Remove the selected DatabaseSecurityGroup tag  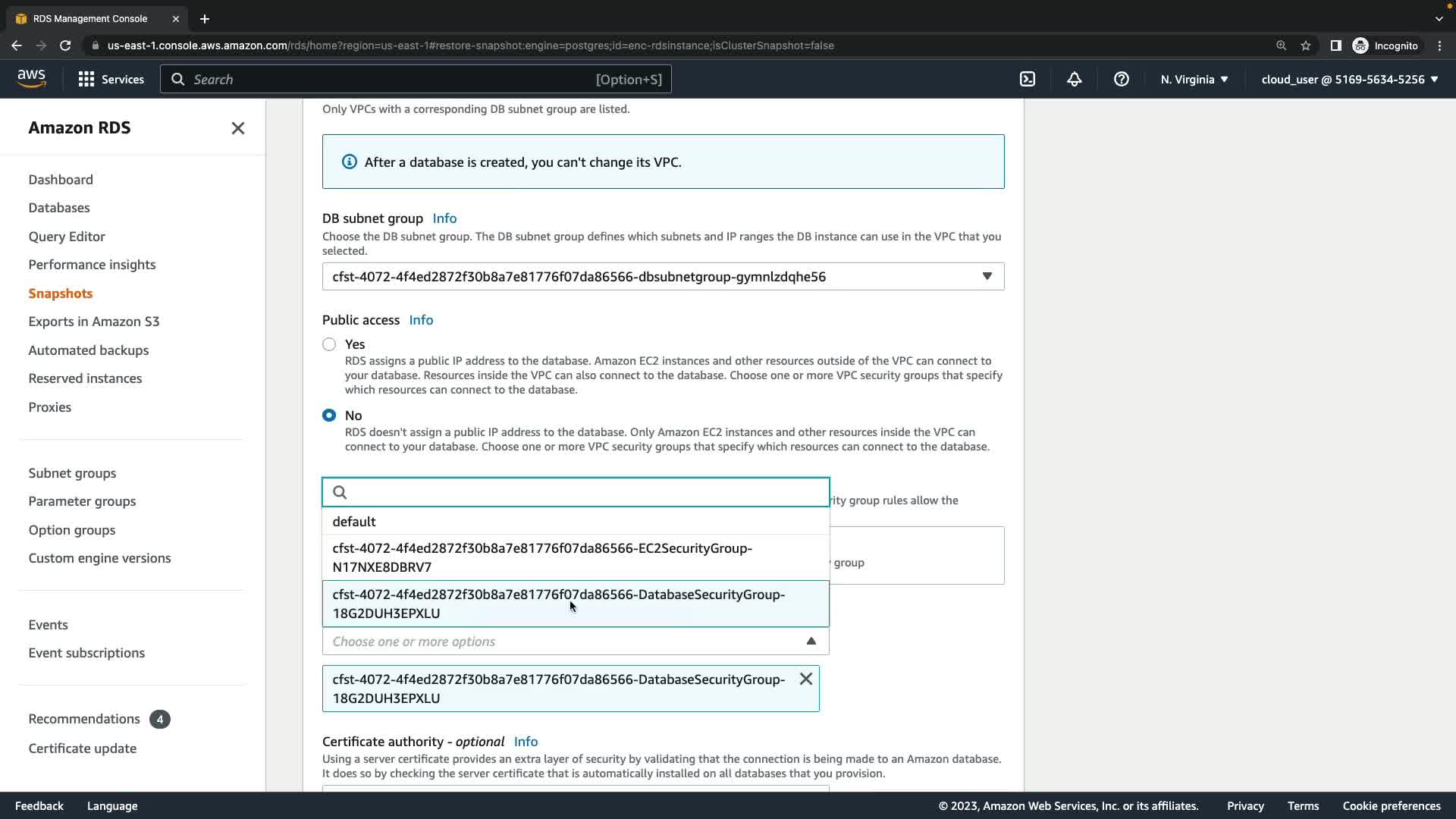tap(805, 679)
